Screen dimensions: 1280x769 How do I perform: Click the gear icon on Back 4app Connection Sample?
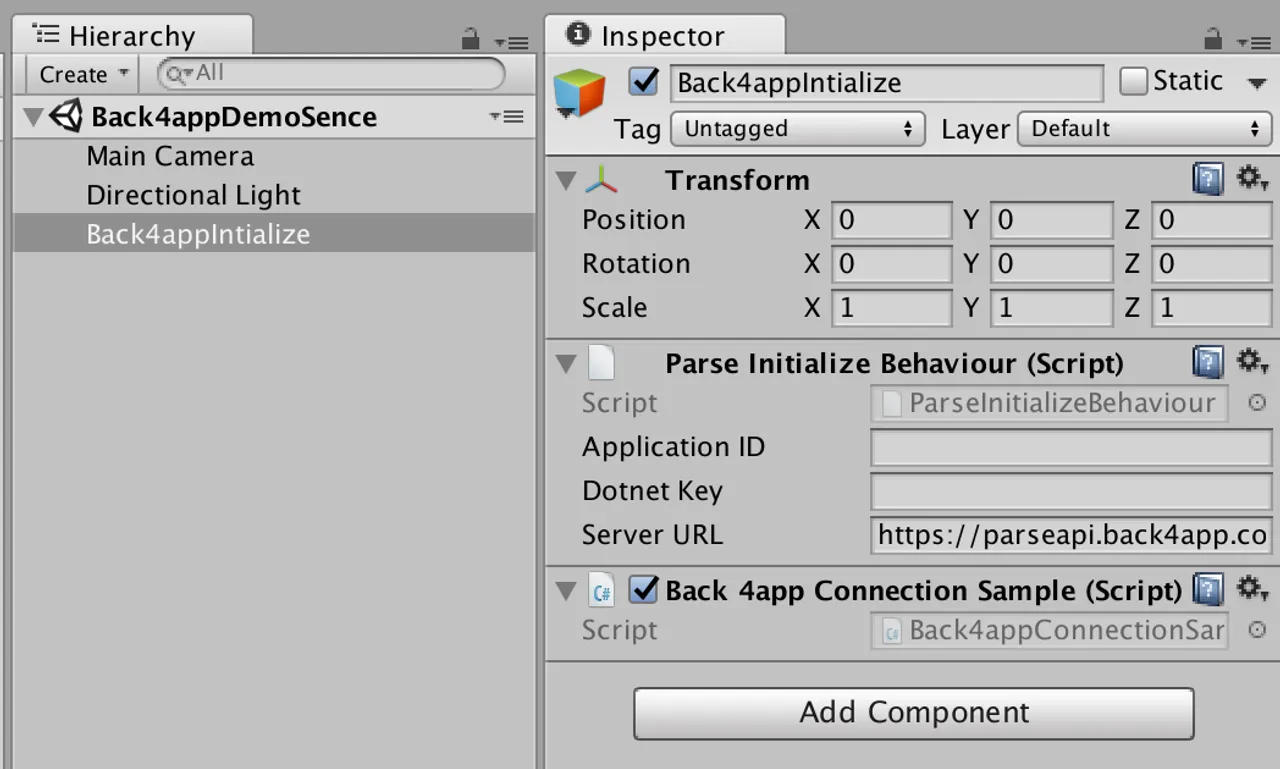[1252, 590]
